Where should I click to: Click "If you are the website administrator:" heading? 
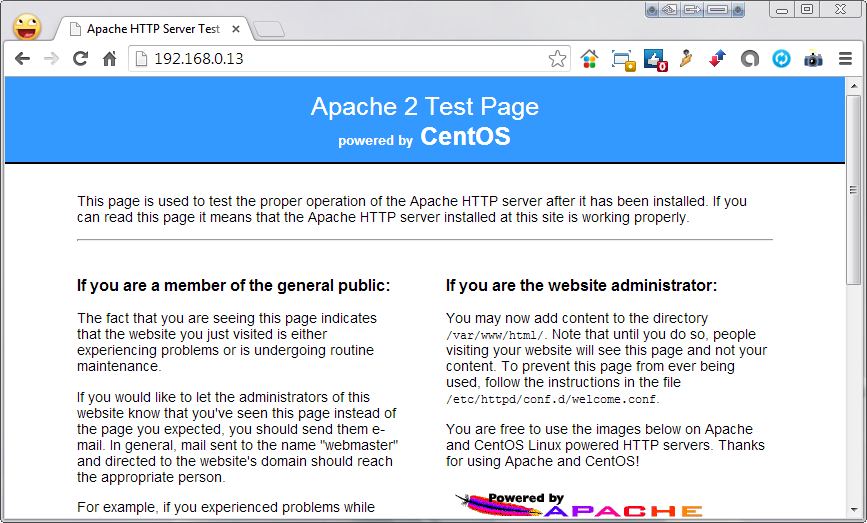point(582,285)
